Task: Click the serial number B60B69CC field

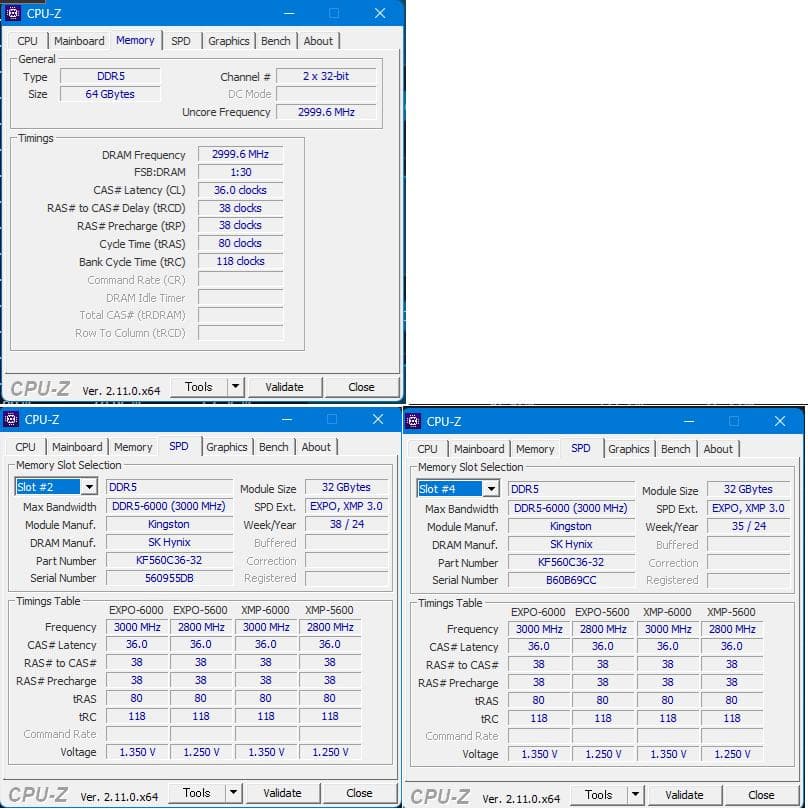Action: [570, 580]
